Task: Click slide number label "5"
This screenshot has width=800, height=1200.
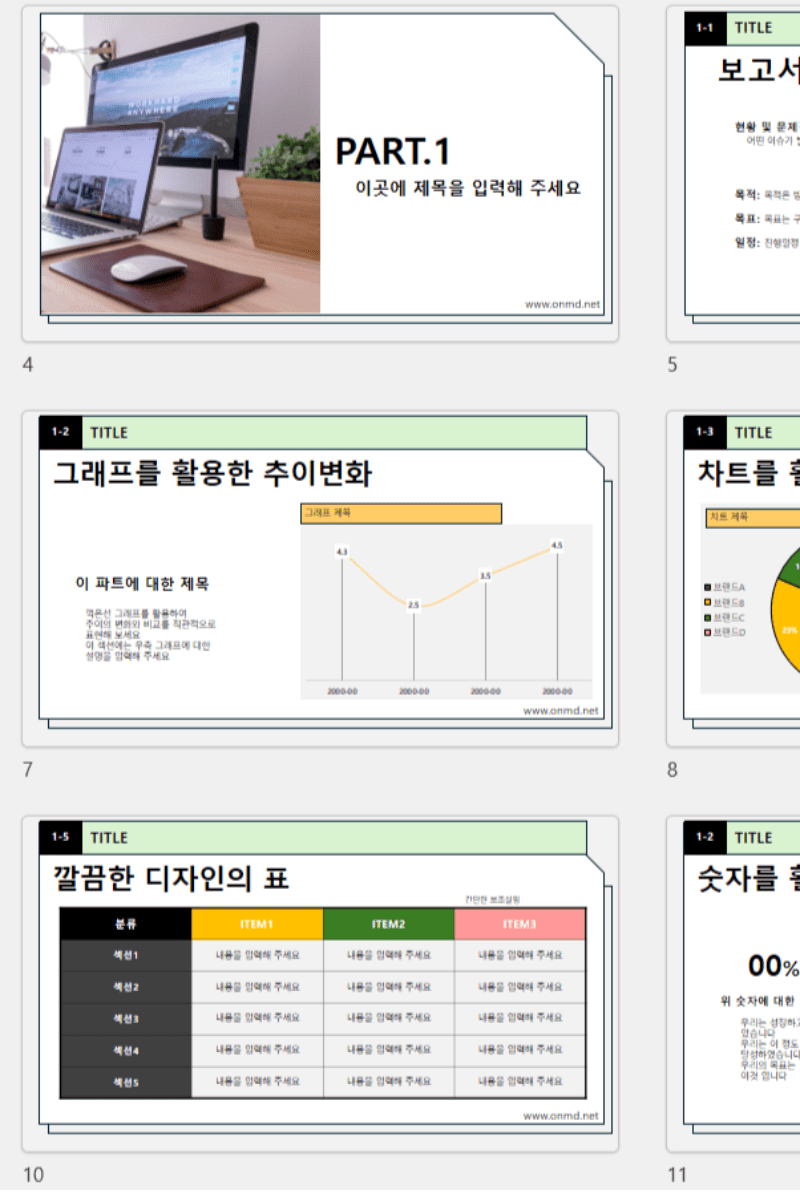Action: coord(673,365)
